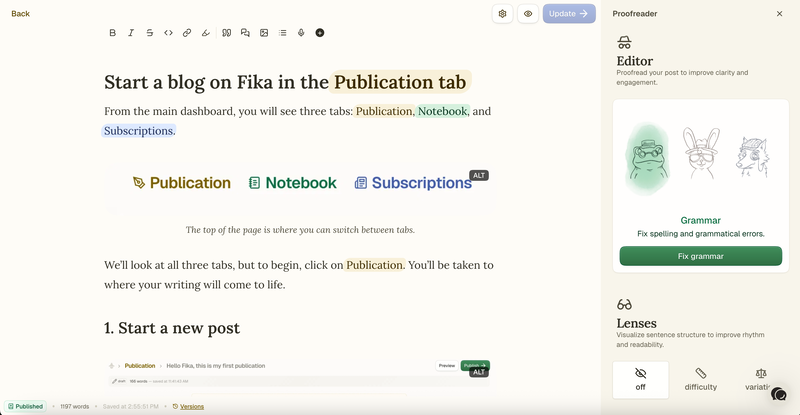
Task: Insert an image from toolbar
Action: [x=264, y=33]
